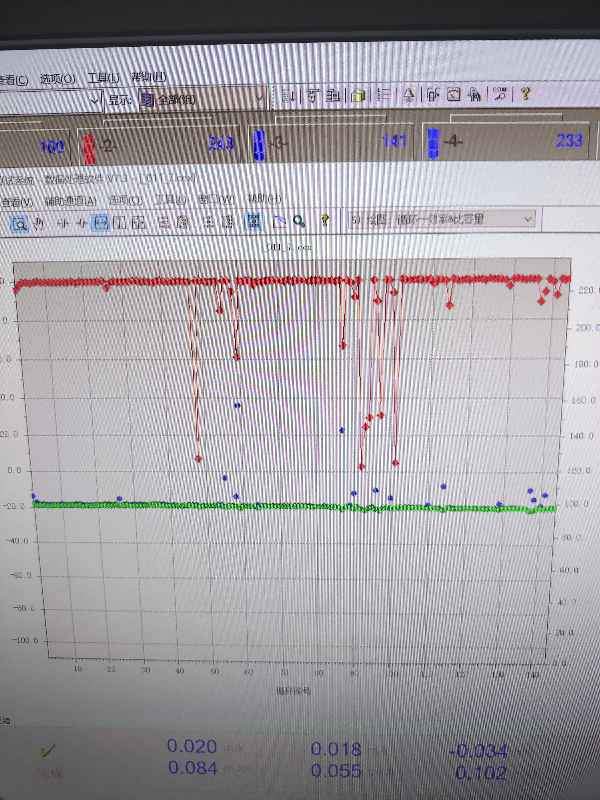Open the 查看(C) menu in upper window
The height and width of the screenshot is (800, 600).
point(14,80)
